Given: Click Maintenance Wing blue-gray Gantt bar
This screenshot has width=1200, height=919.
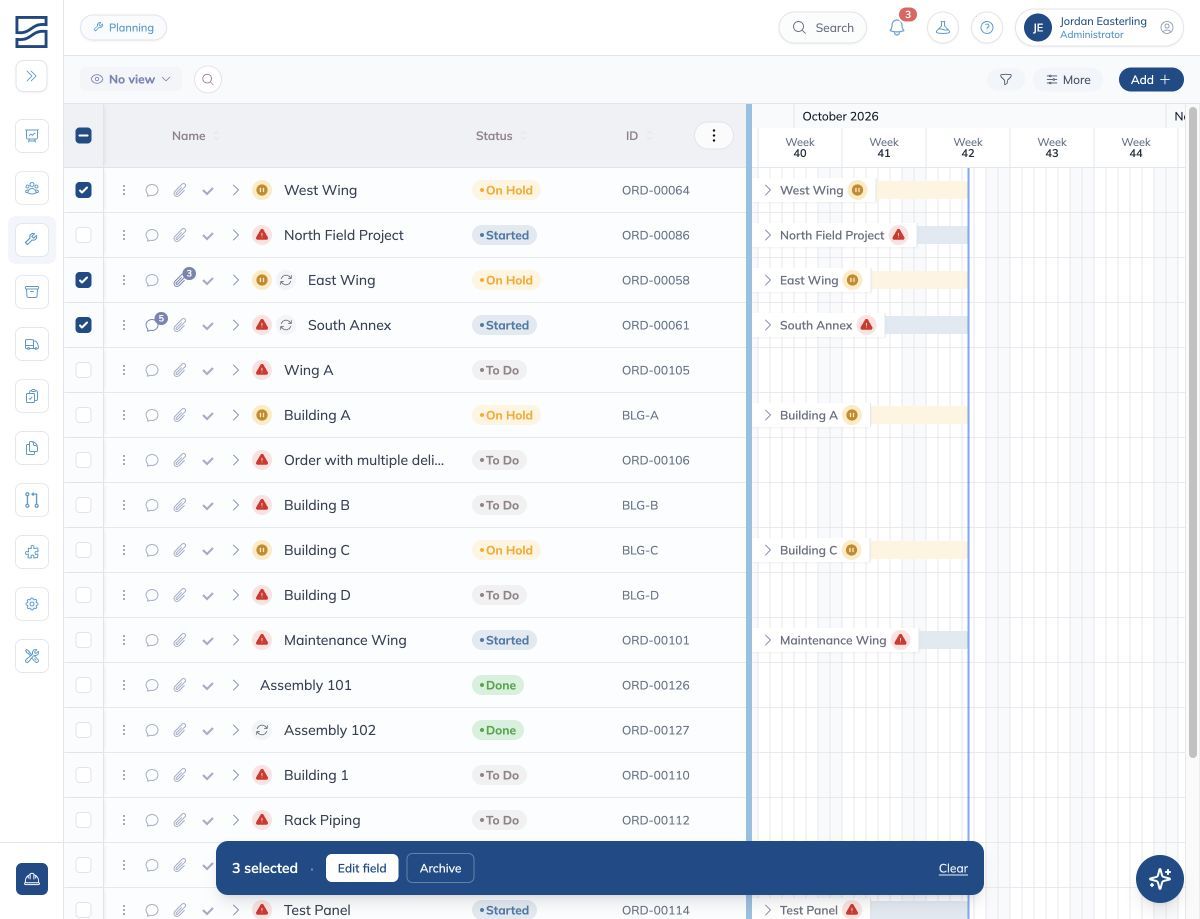Looking at the screenshot, I should coord(943,640).
